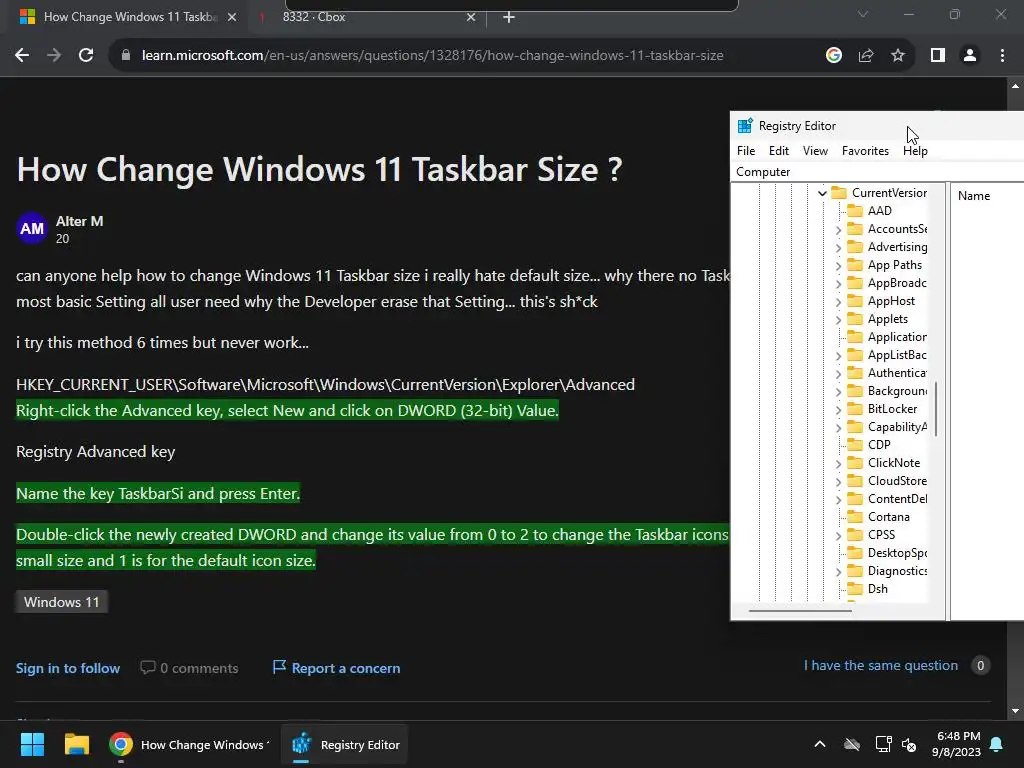Open the Favorites menu in Registry Editor
This screenshot has width=1024, height=768.
point(865,151)
